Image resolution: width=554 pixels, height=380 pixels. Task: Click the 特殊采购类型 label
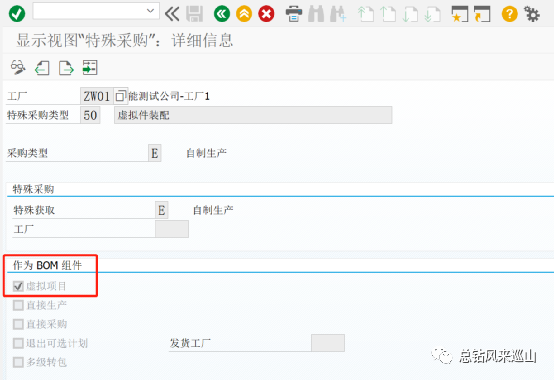click(38, 115)
